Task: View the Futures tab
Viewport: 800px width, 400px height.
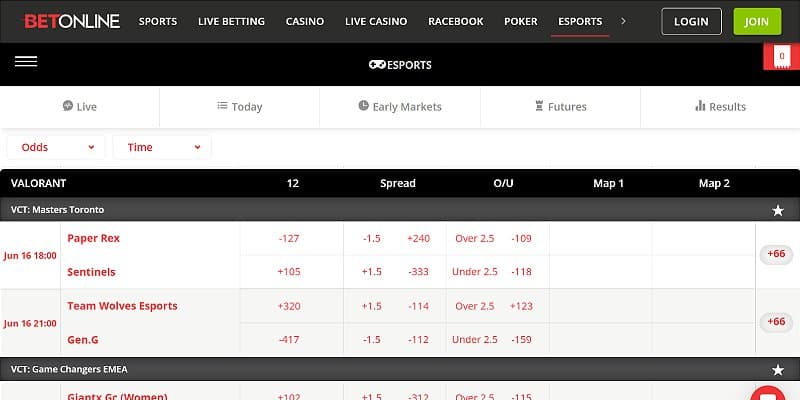Action: point(560,107)
